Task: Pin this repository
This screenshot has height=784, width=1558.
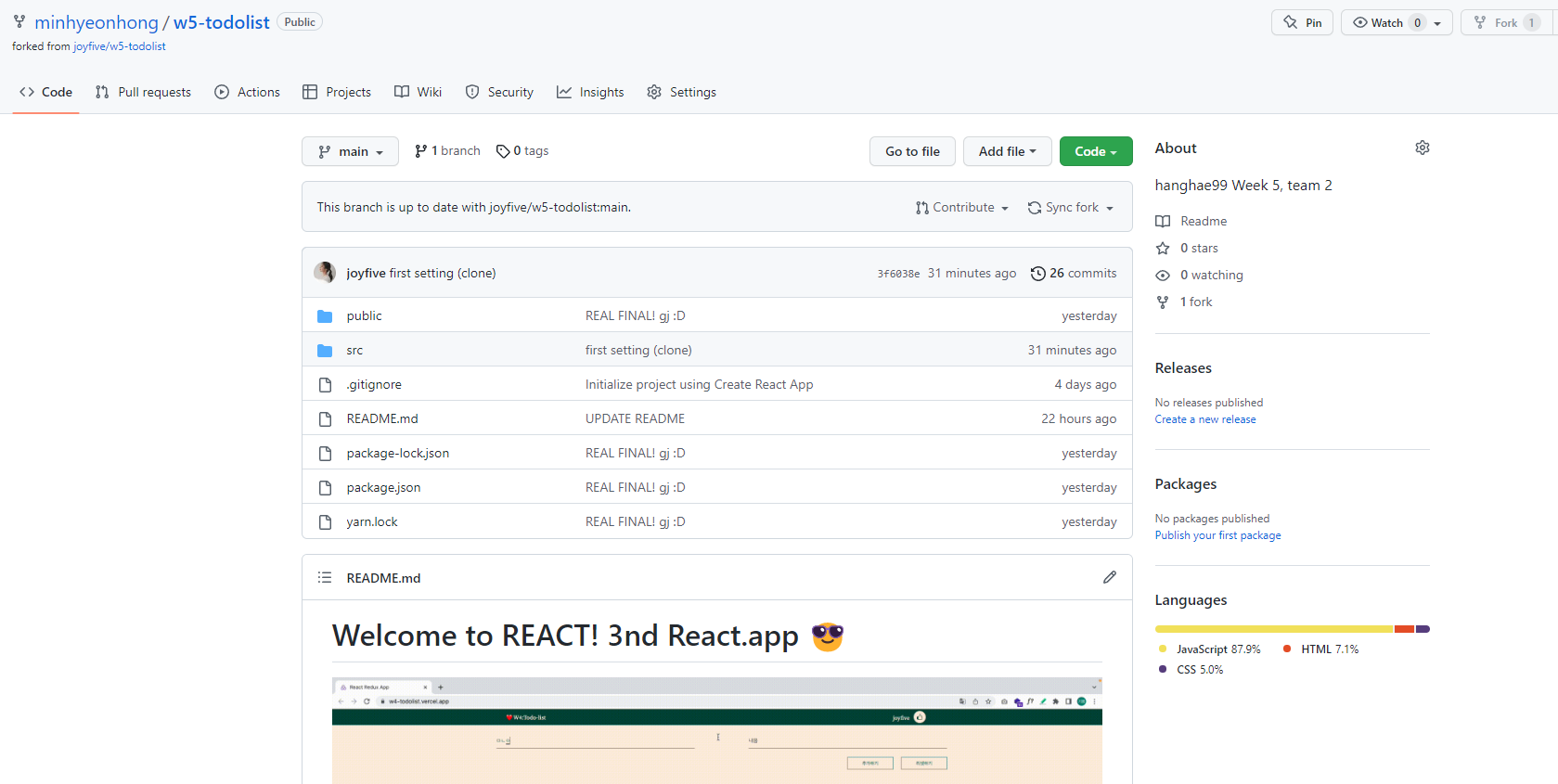Action: point(1302,23)
